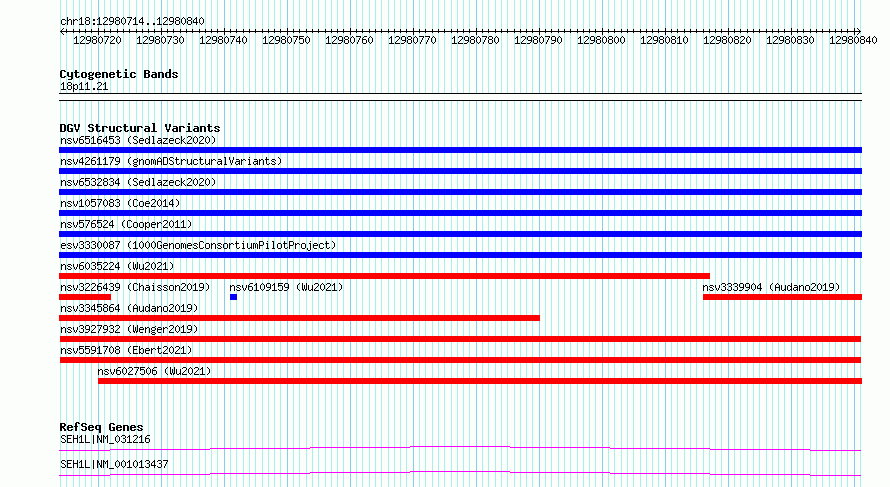Click ruler position 12980780
The width and height of the screenshot is (890, 487).
475,40
